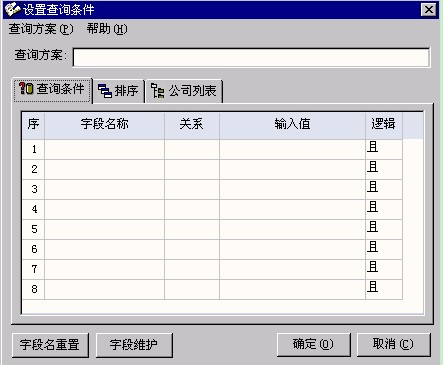This screenshot has height=365, width=443.
Task: Click the 字段维护 button
Action: (x=134, y=345)
